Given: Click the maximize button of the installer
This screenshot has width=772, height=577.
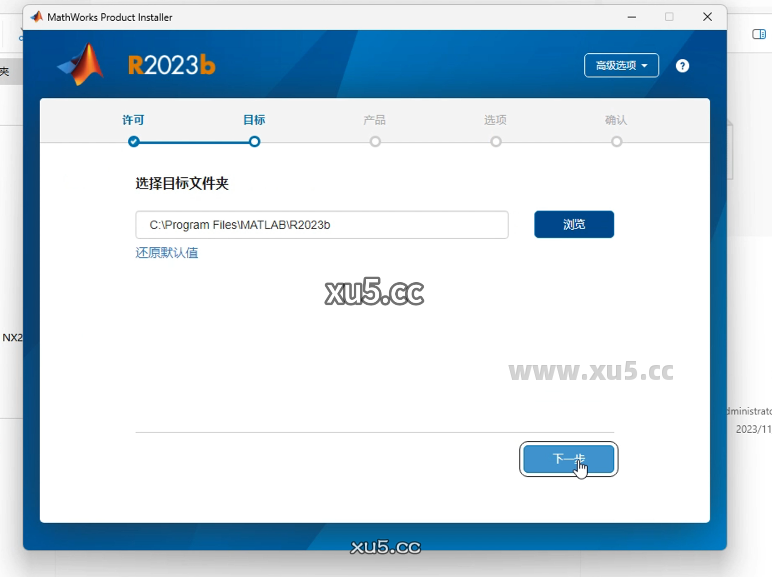Looking at the screenshot, I should tap(669, 17).
